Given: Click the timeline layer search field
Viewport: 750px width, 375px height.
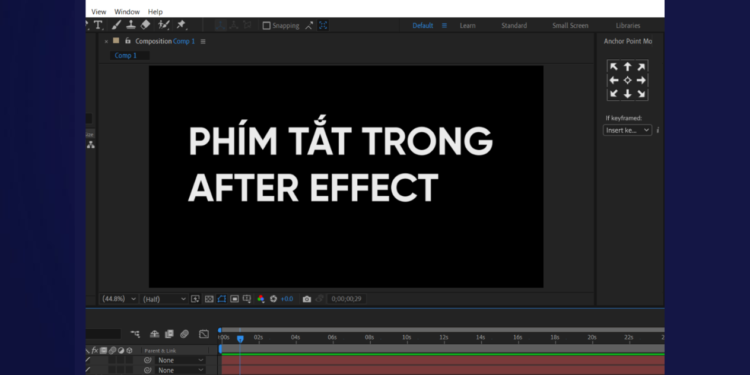Looking at the screenshot, I should 103,334.
